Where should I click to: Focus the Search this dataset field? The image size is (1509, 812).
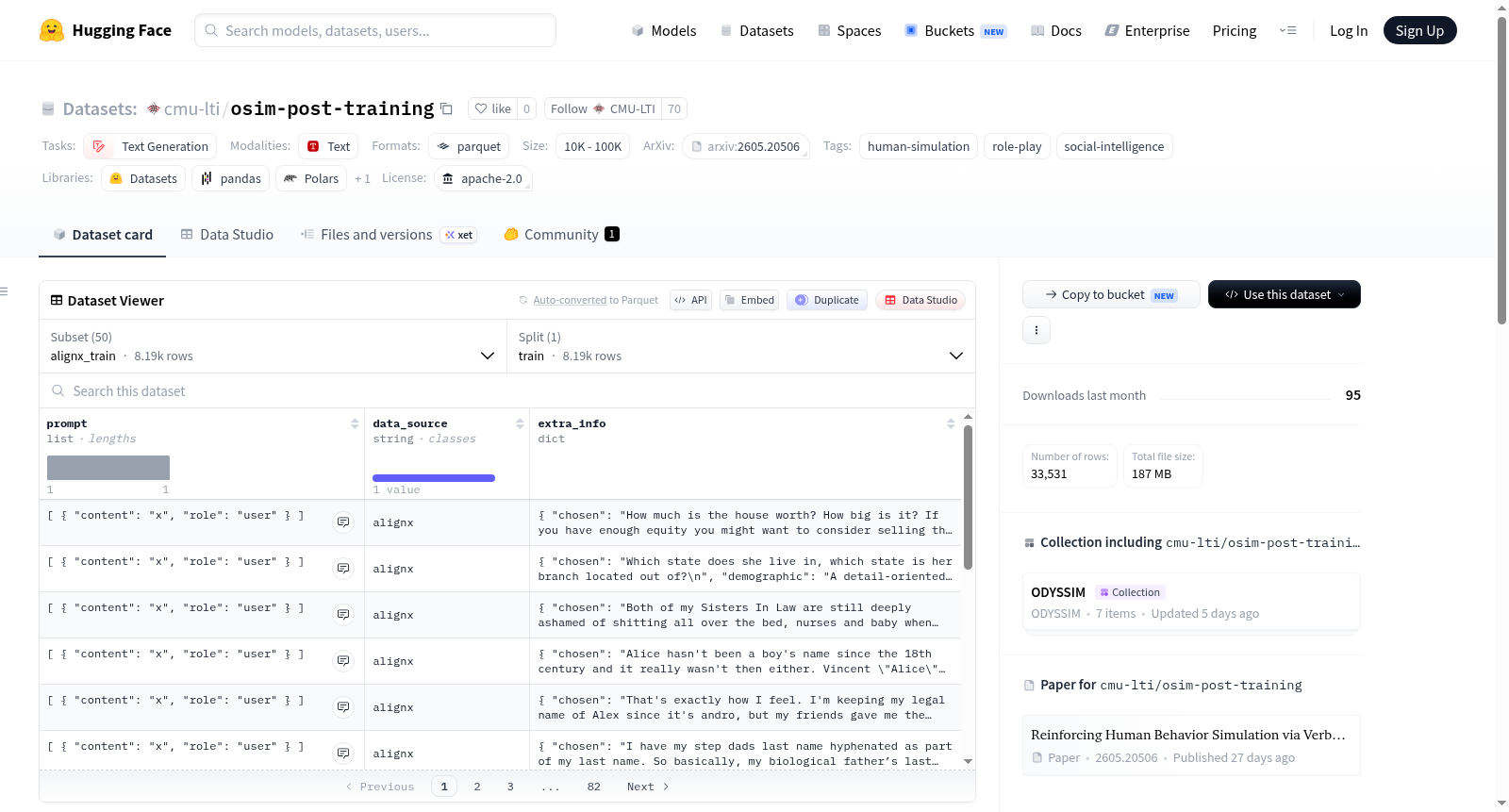tap(507, 391)
